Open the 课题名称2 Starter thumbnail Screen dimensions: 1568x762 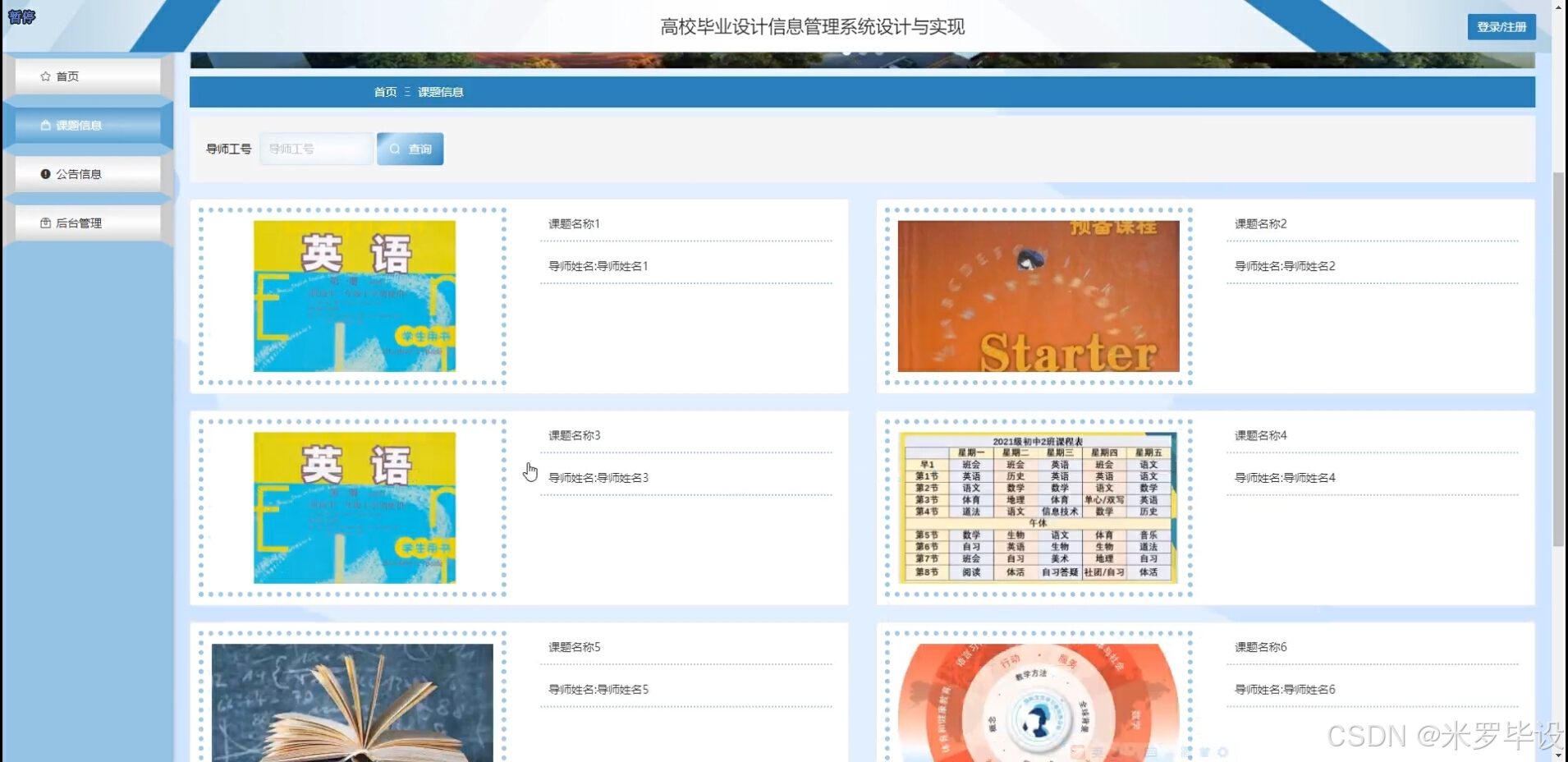pos(1038,296)
